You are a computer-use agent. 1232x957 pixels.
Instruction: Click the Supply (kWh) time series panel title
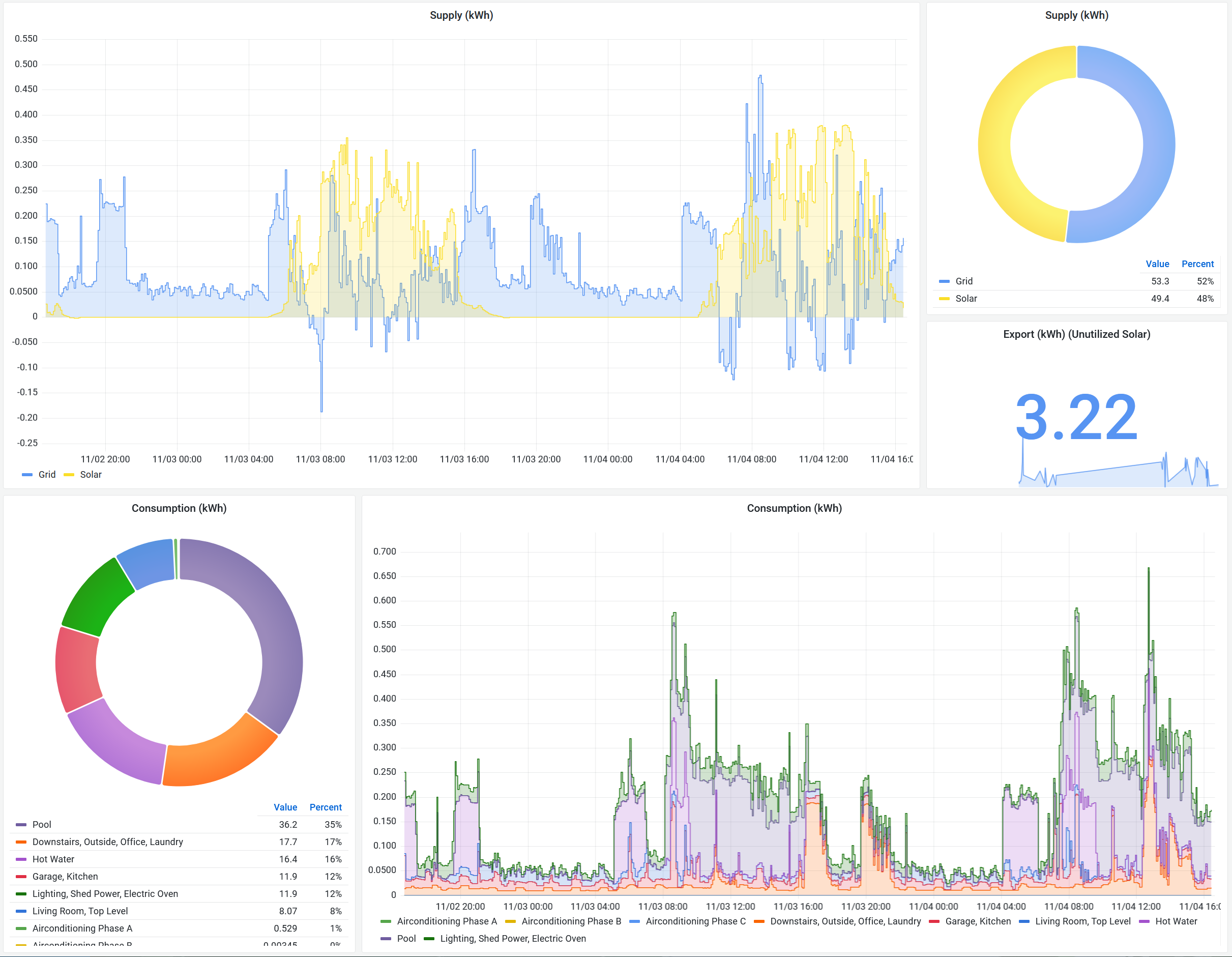pos(461,15)
